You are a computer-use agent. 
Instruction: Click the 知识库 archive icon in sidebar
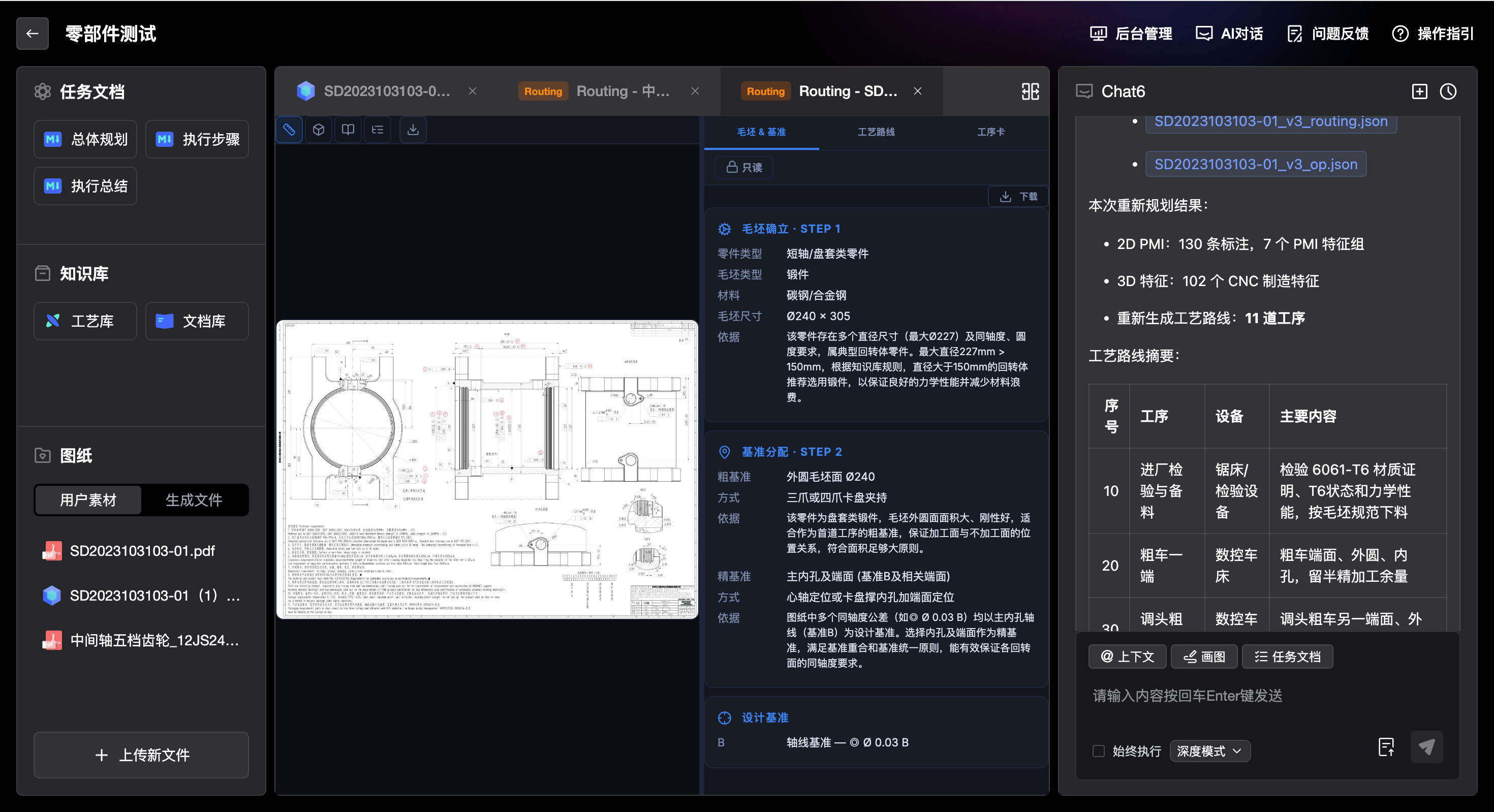coord(42,273)
